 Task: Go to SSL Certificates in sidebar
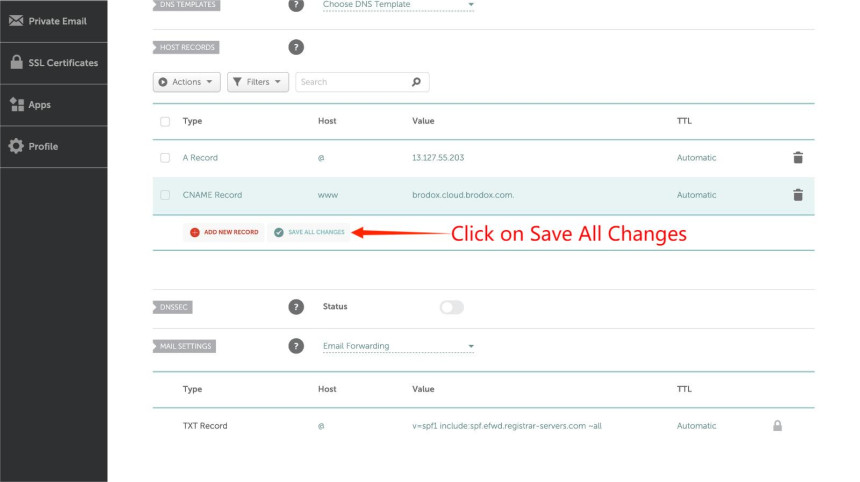click(53, 63)
